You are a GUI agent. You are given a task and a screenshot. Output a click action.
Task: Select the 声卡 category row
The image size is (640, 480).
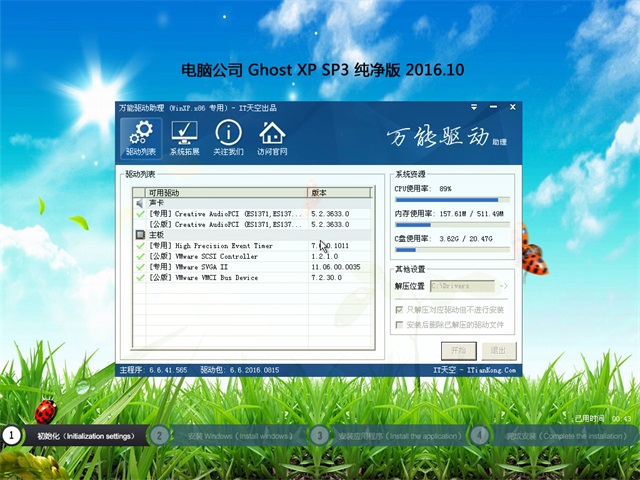[252, 203]
